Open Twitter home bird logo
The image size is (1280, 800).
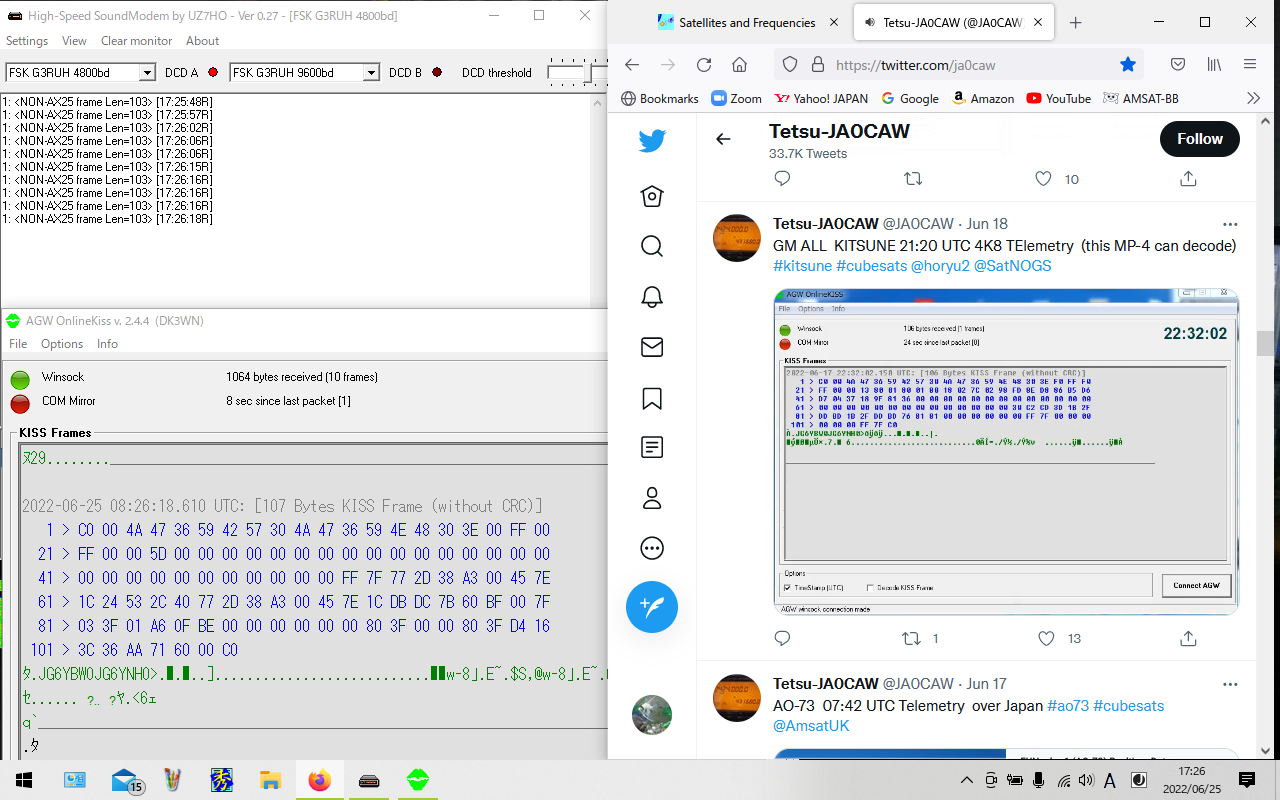652,141
